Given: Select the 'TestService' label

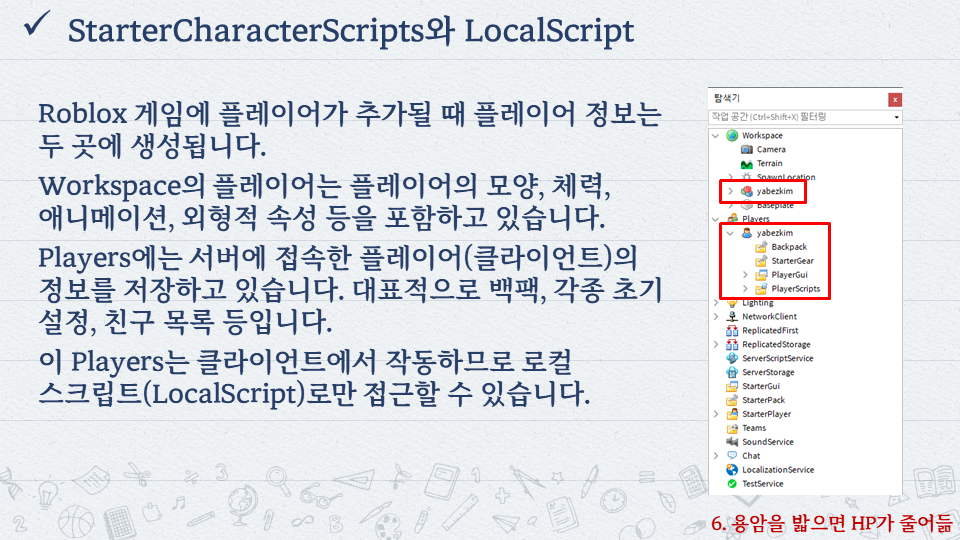Looking at the screenshot, I should (x=763, y=484).
